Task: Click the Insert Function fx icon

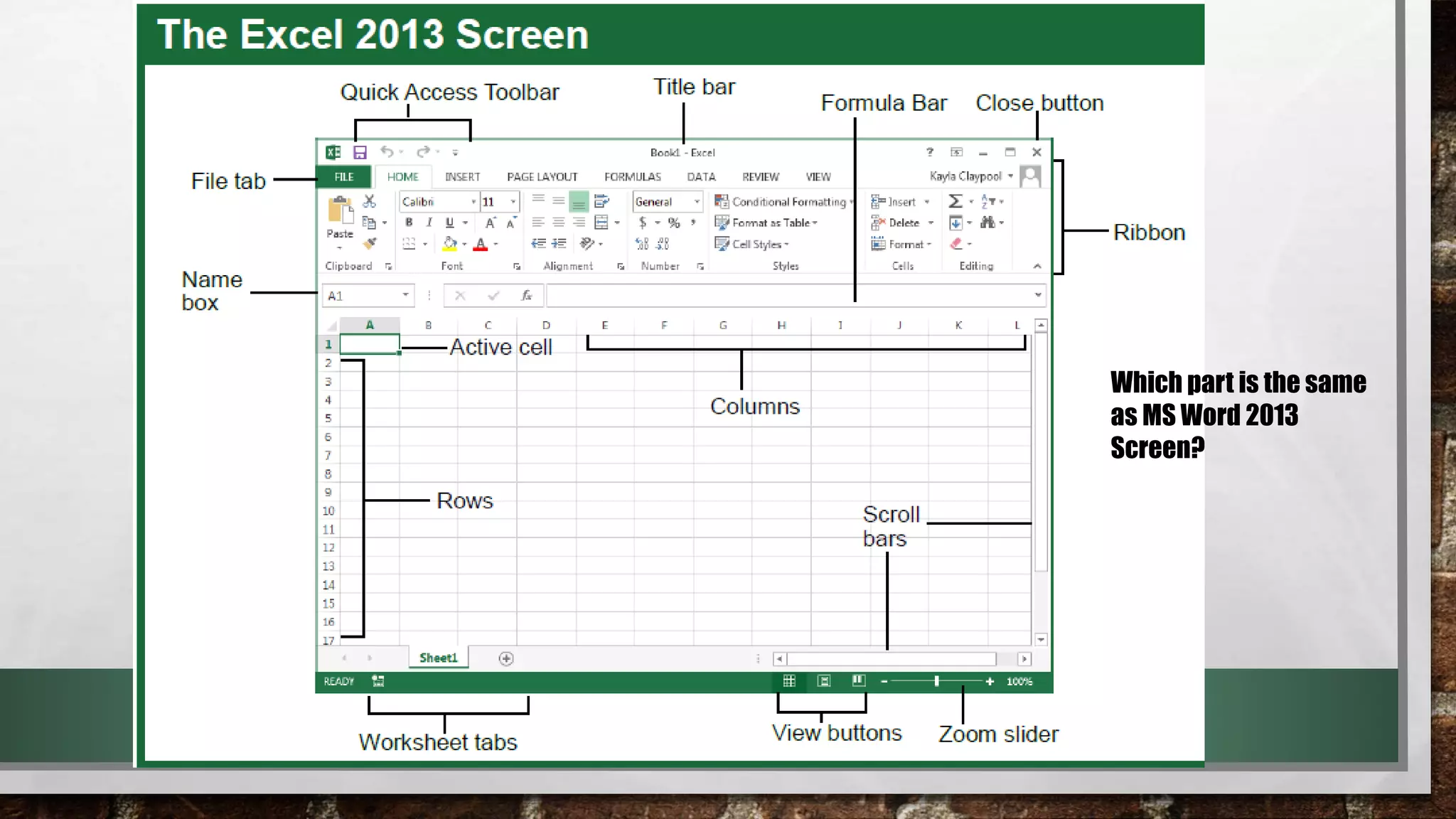Action: (526, 295)
